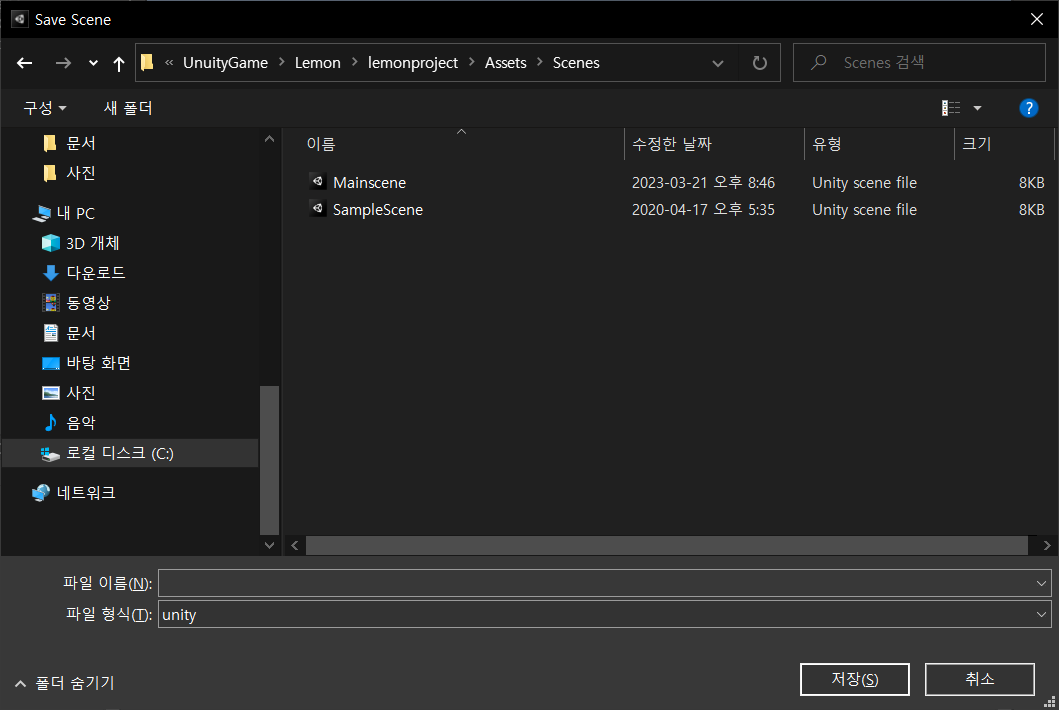Expand the address bar history dropdown
This screenshot has width=1059, height=710.
pyautogui.click(x=717, y=64)
